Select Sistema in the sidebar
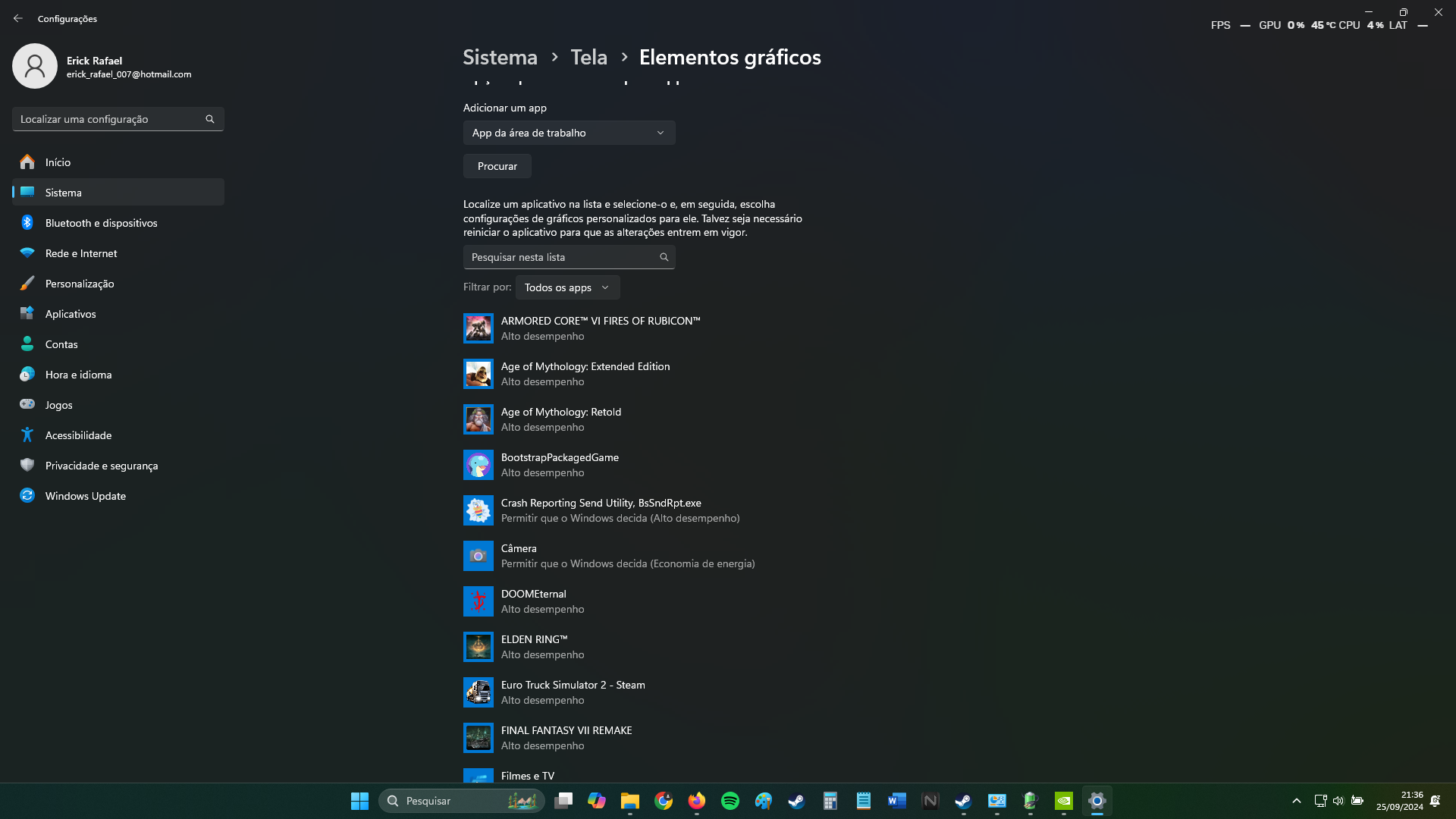The width and height of the screenshot is (1456, 819). click(118, 193)
